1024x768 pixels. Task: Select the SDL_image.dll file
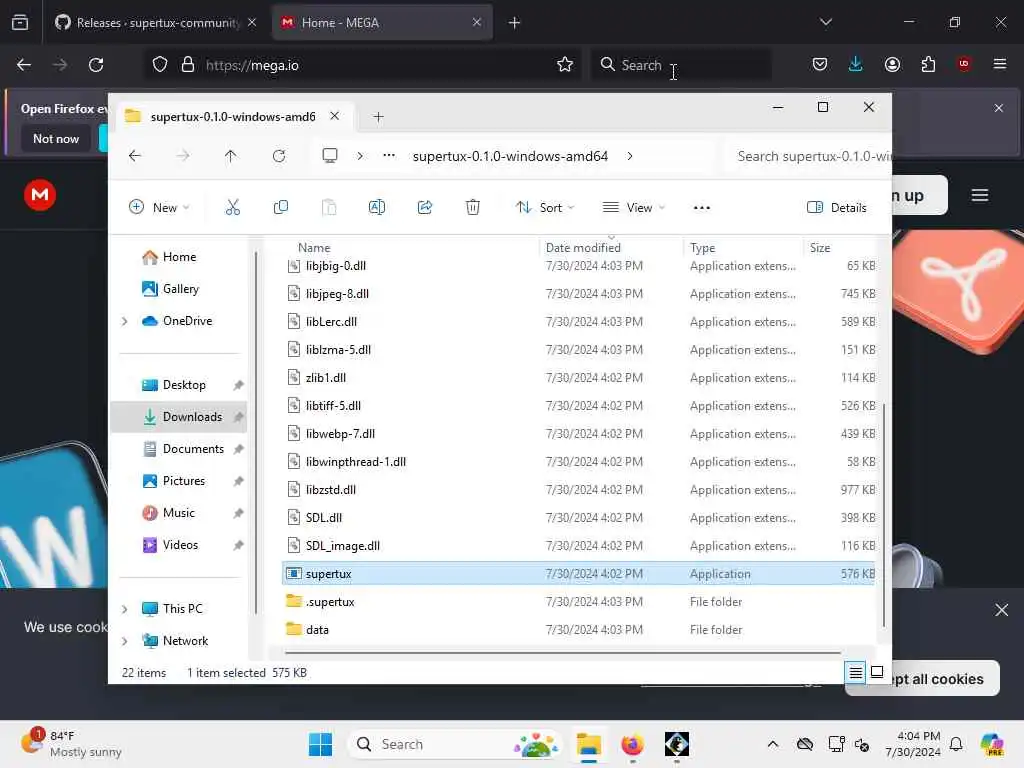point(578,545)
